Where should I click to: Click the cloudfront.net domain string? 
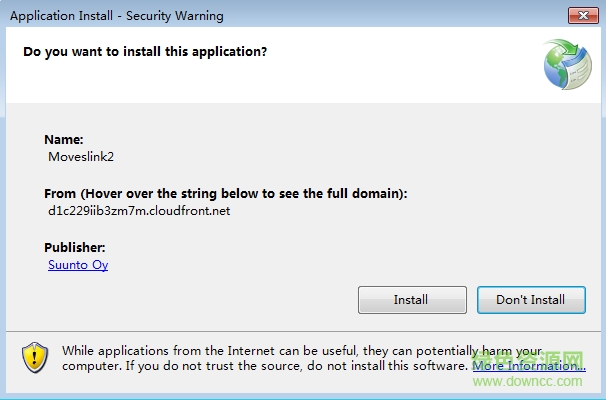click(139, 211)
